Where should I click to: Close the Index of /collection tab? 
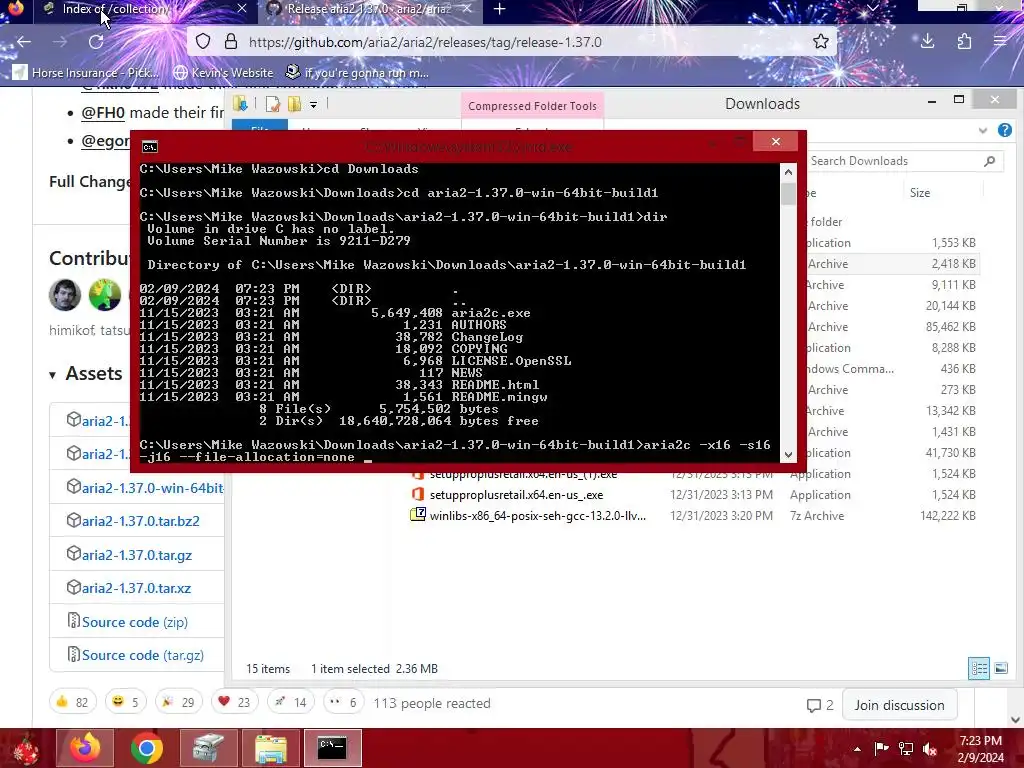click(242, 8)
